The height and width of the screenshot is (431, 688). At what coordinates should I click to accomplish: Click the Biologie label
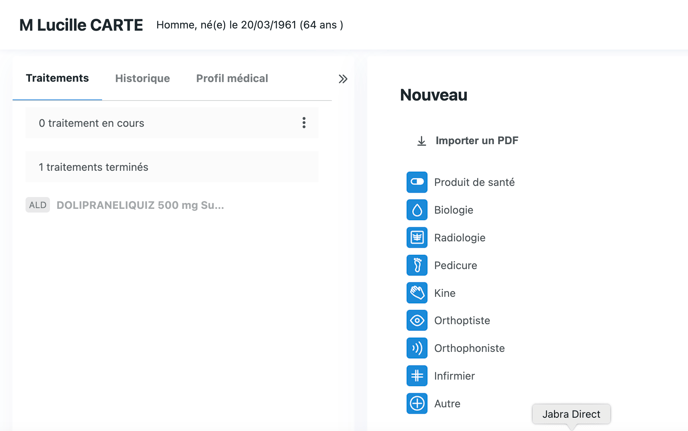pos(454,210)
